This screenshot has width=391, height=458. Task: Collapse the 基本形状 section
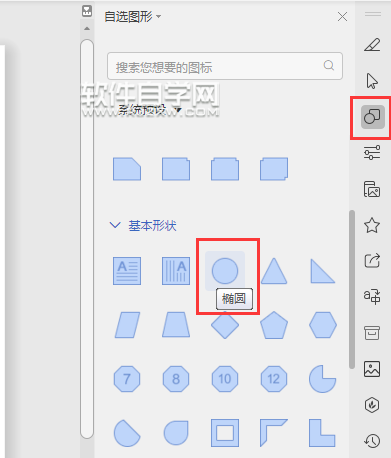(115, 225)
